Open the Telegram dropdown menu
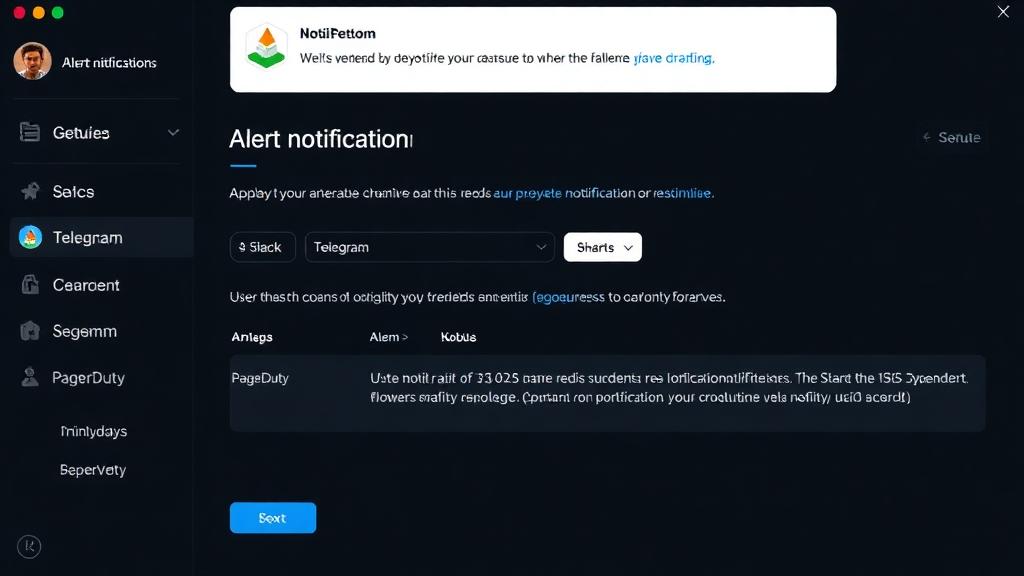1024x576 pixels. pyautogui.click(x=430, y=247)
